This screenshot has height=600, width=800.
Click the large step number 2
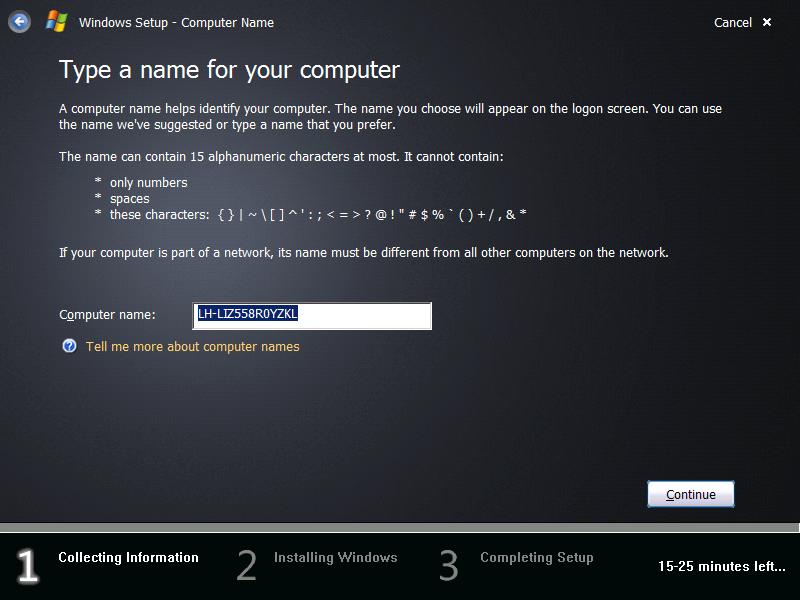tap(246, 565)
